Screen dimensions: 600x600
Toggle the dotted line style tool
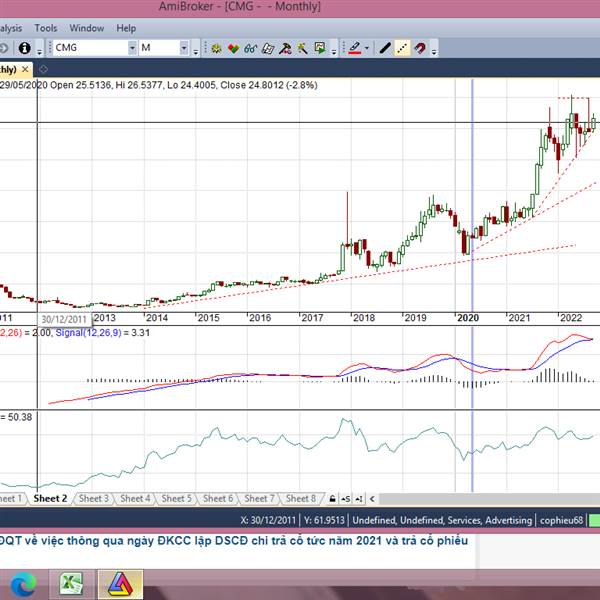click(402, 48)
